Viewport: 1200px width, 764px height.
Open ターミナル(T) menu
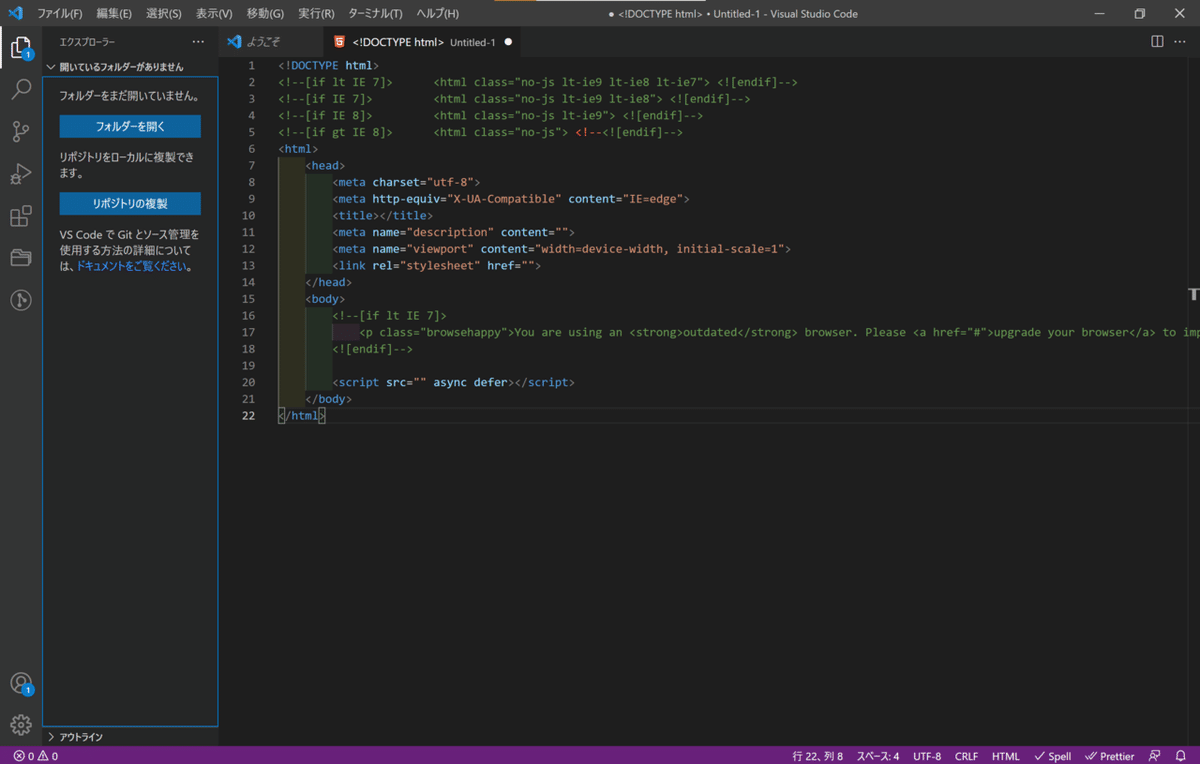[375, 13]
